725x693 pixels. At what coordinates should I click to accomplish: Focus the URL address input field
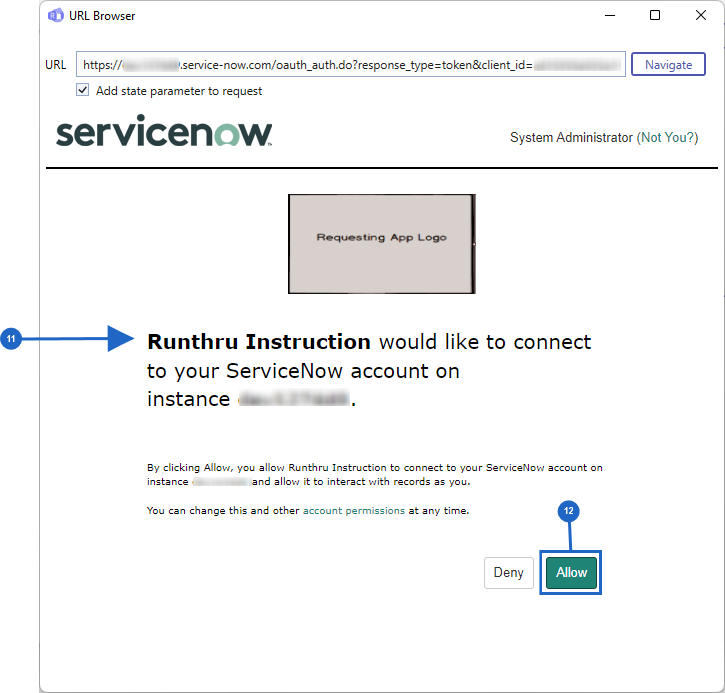(x=350, y=65)
